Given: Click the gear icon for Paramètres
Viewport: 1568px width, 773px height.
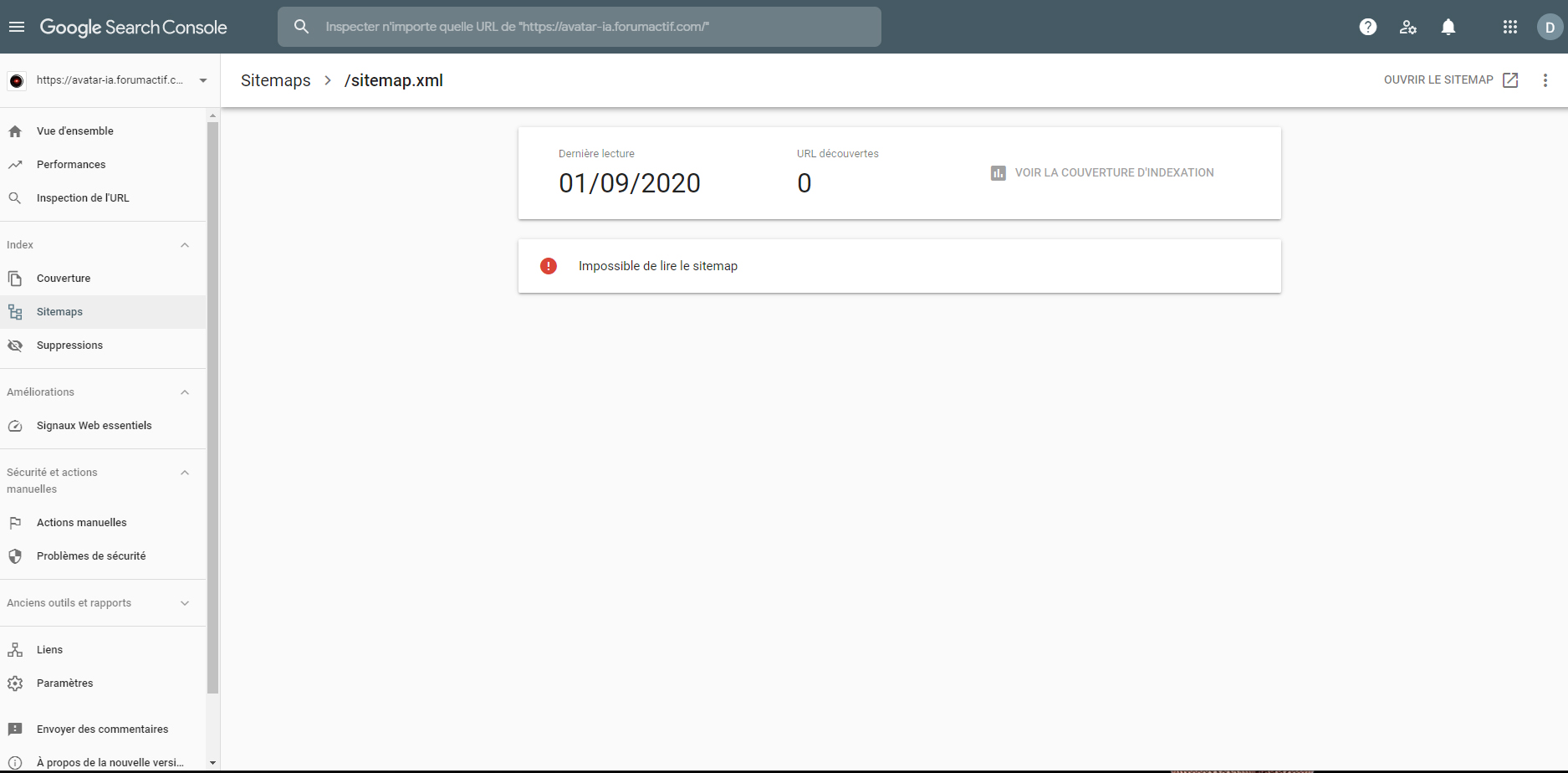Looking at the screenshot, I should 15,683.
